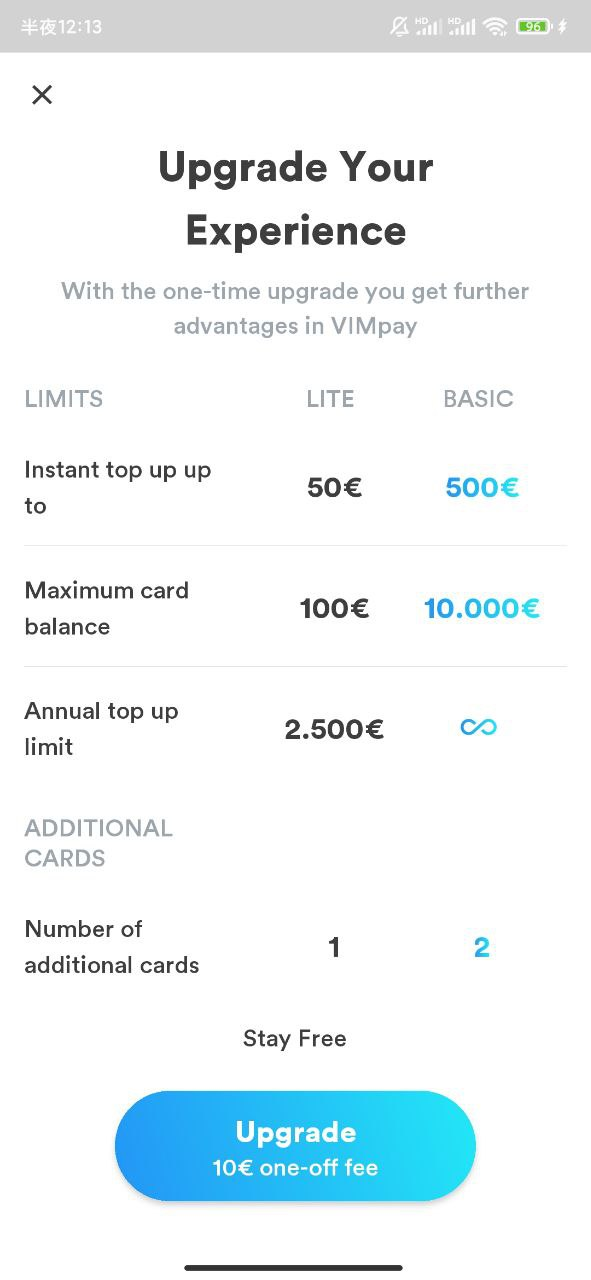
Task: Select the BASIC column header
Action: tap(478, 399)
